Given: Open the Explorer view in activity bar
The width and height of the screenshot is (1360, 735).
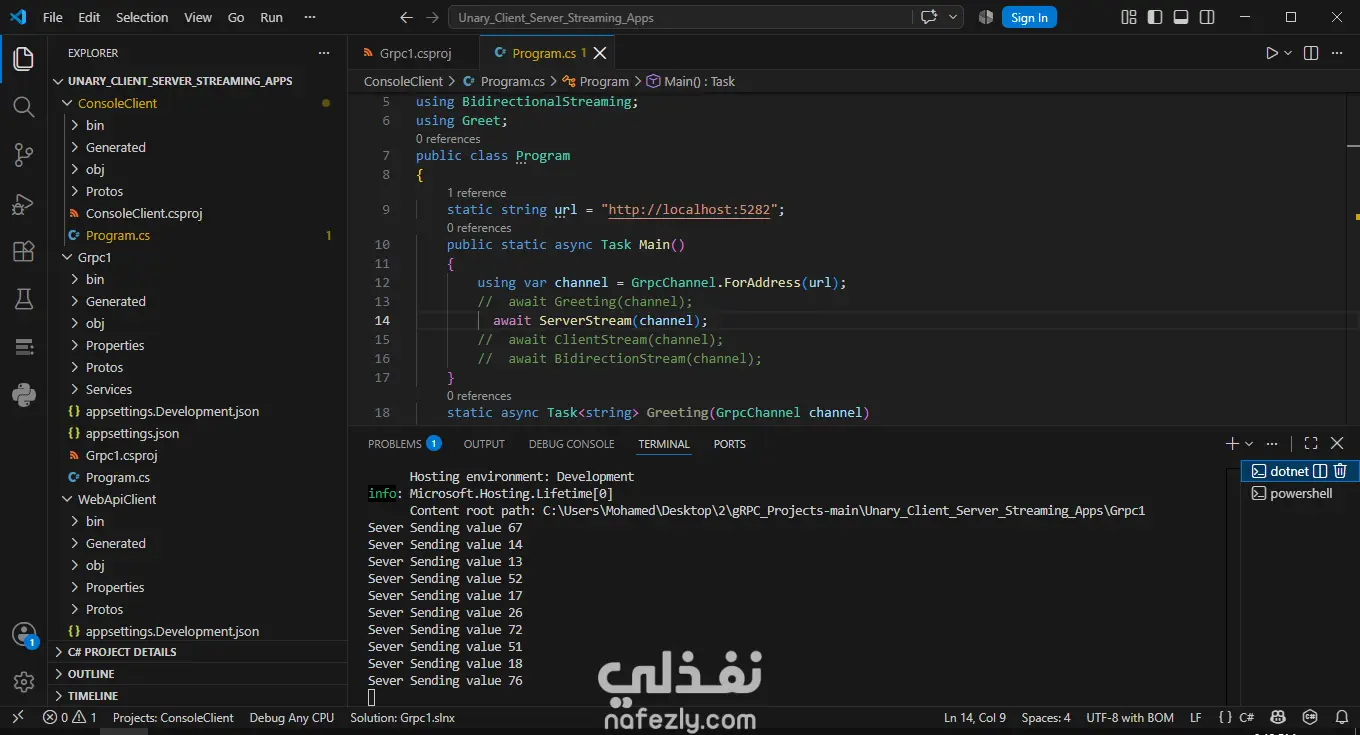Looking at the screenshot, I should click(x=24, y=60).
